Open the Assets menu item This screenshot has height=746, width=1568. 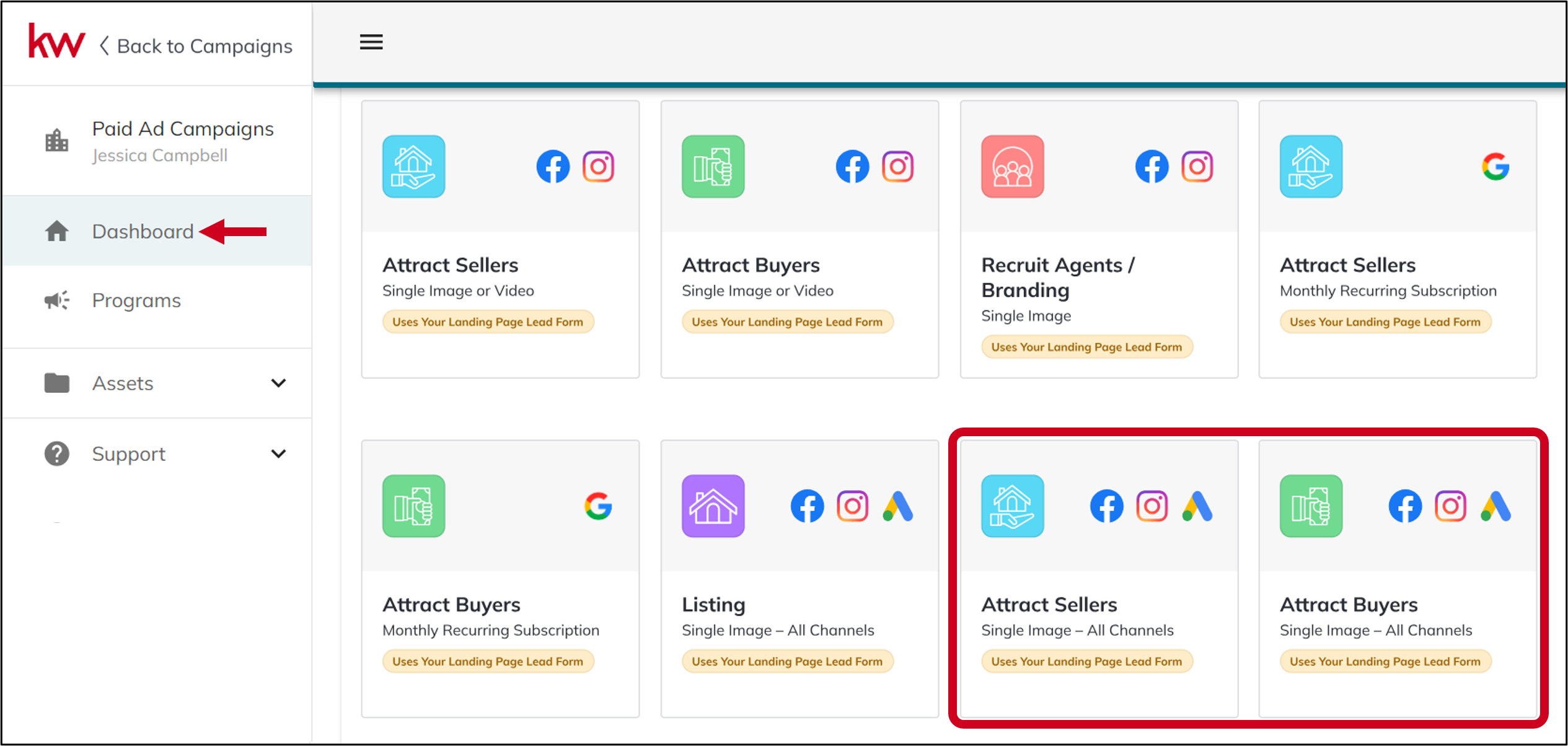[x=157, y=383]
